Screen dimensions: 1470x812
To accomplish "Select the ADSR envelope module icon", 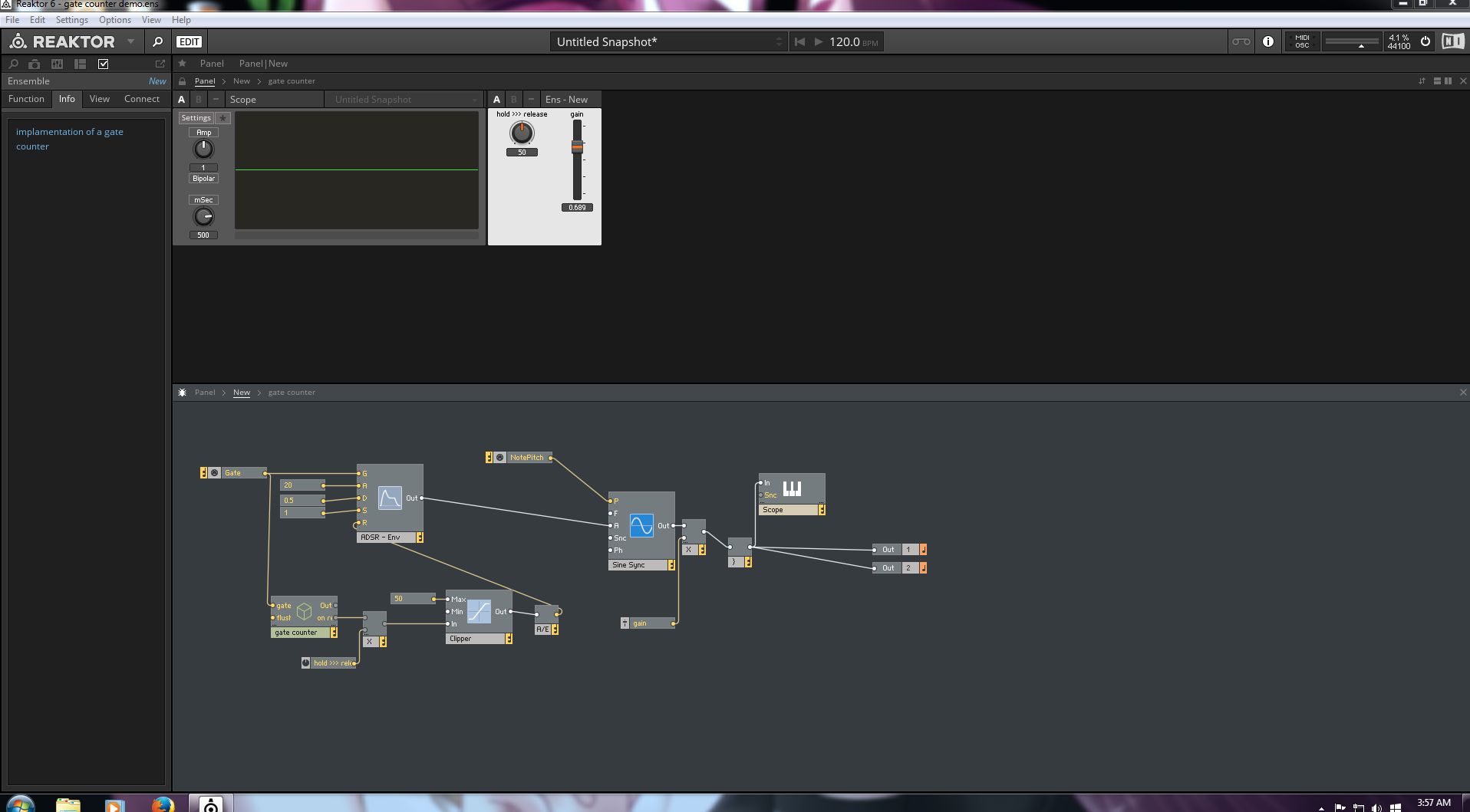I will pos(390,498).
